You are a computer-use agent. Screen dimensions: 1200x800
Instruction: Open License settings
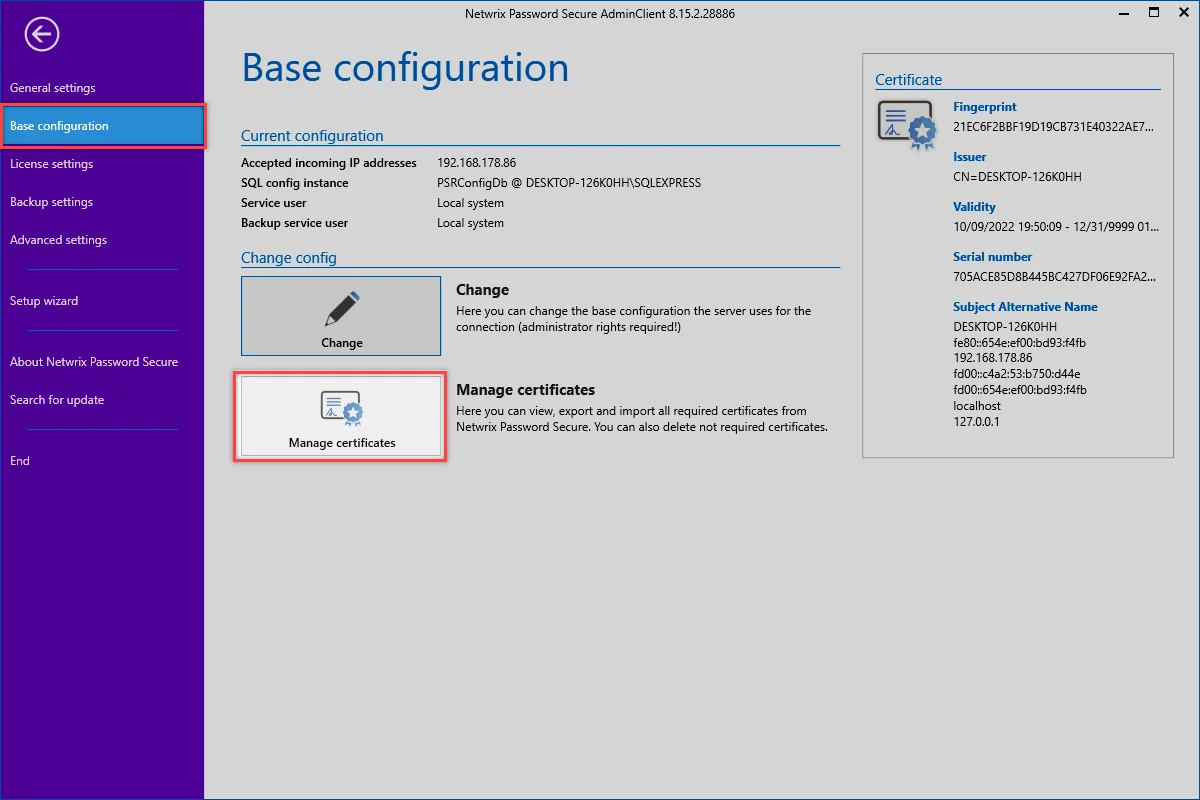(51, 164)
